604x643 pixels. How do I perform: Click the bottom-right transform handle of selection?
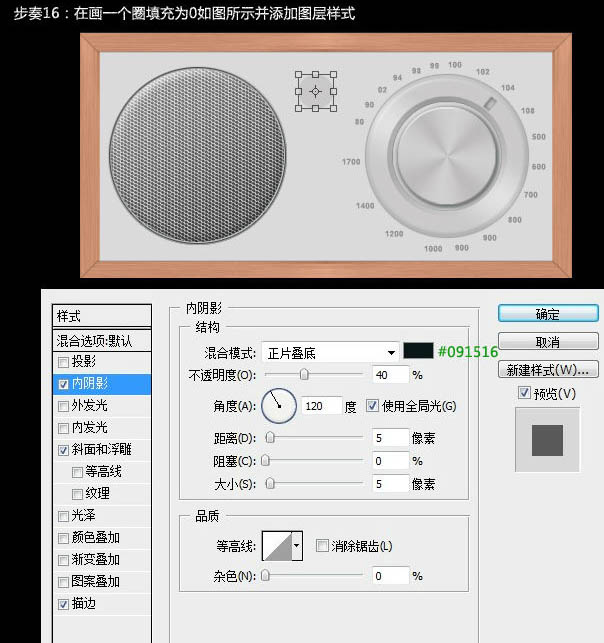point(333,108)
